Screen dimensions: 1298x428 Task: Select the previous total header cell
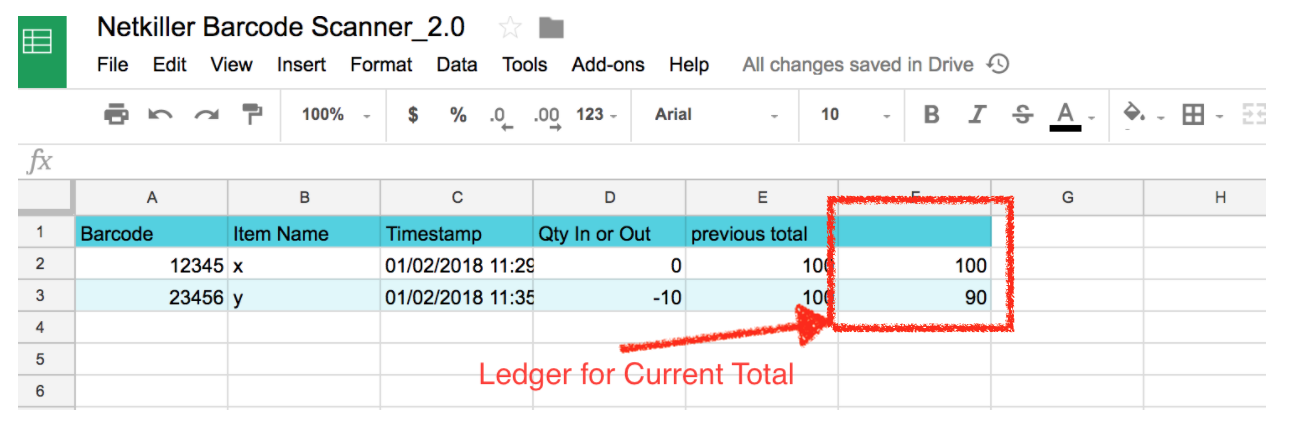pos(762,233)
